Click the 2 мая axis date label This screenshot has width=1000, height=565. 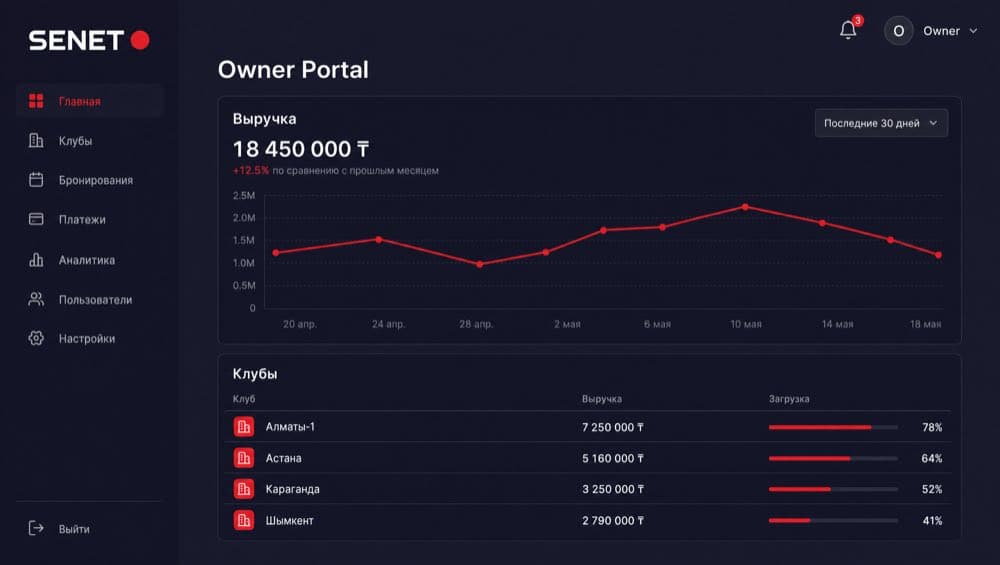click(x=567, y=324)
